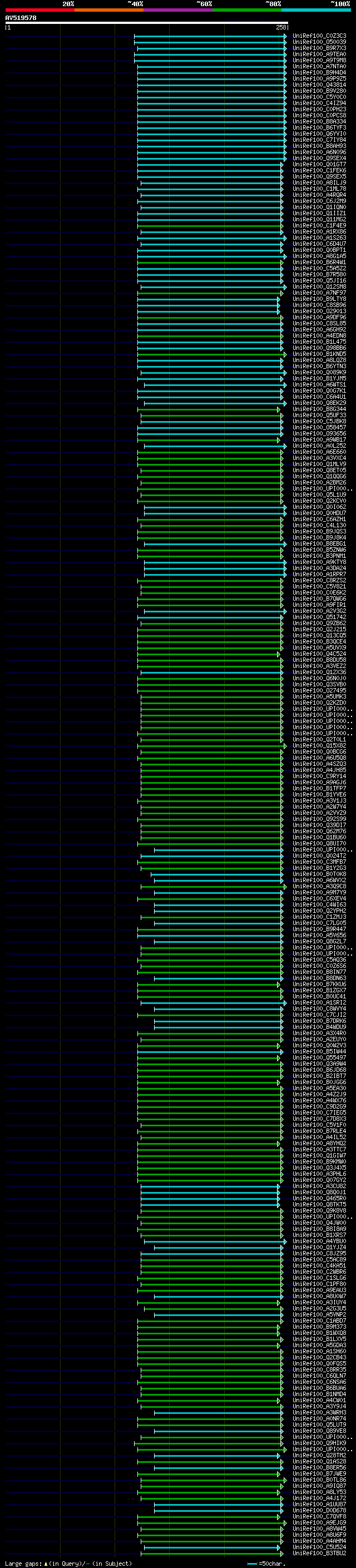The image size is (356, 1568).
Task: Click the white query sequence ruler bar
Action: point(147,23)
